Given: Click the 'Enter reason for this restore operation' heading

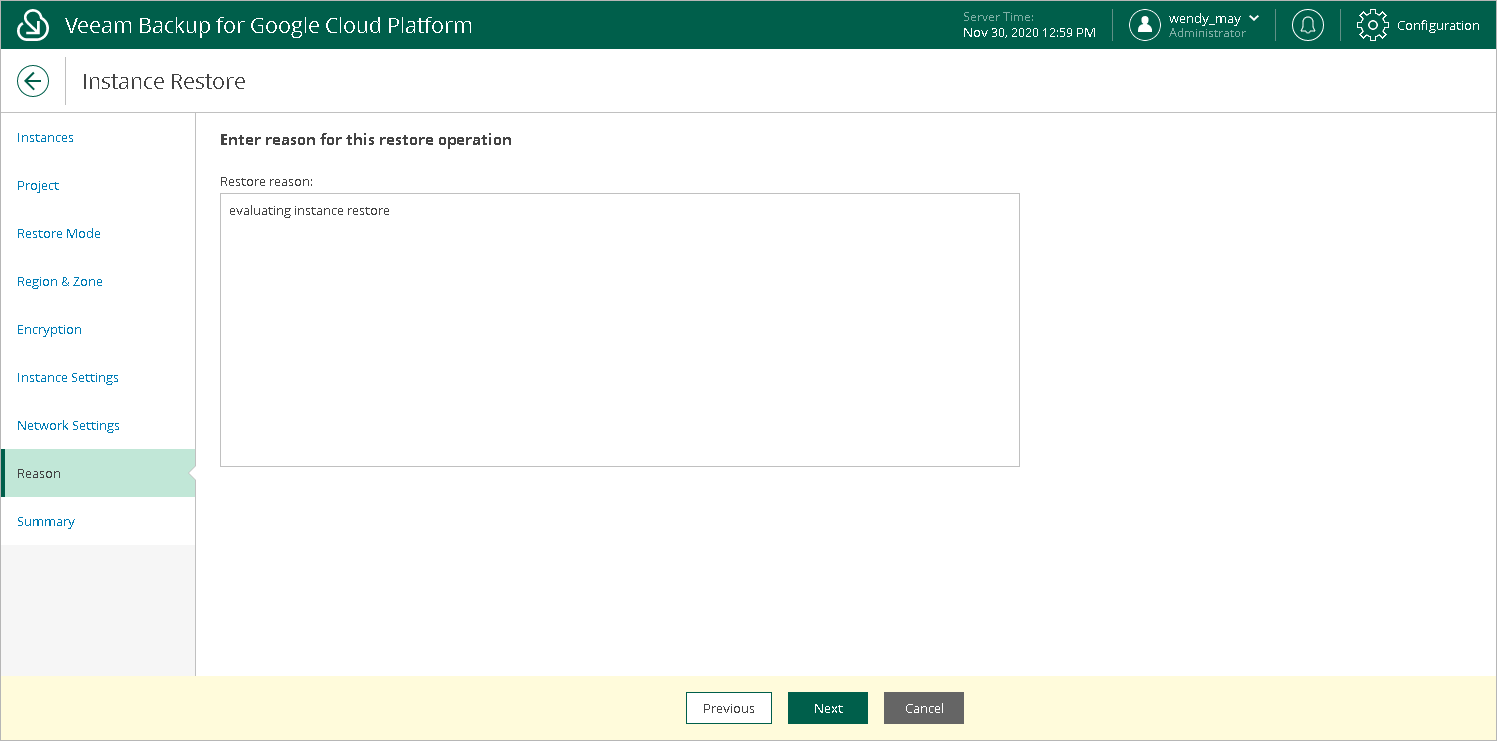Looking at the screenshot, I should [366, 140].
